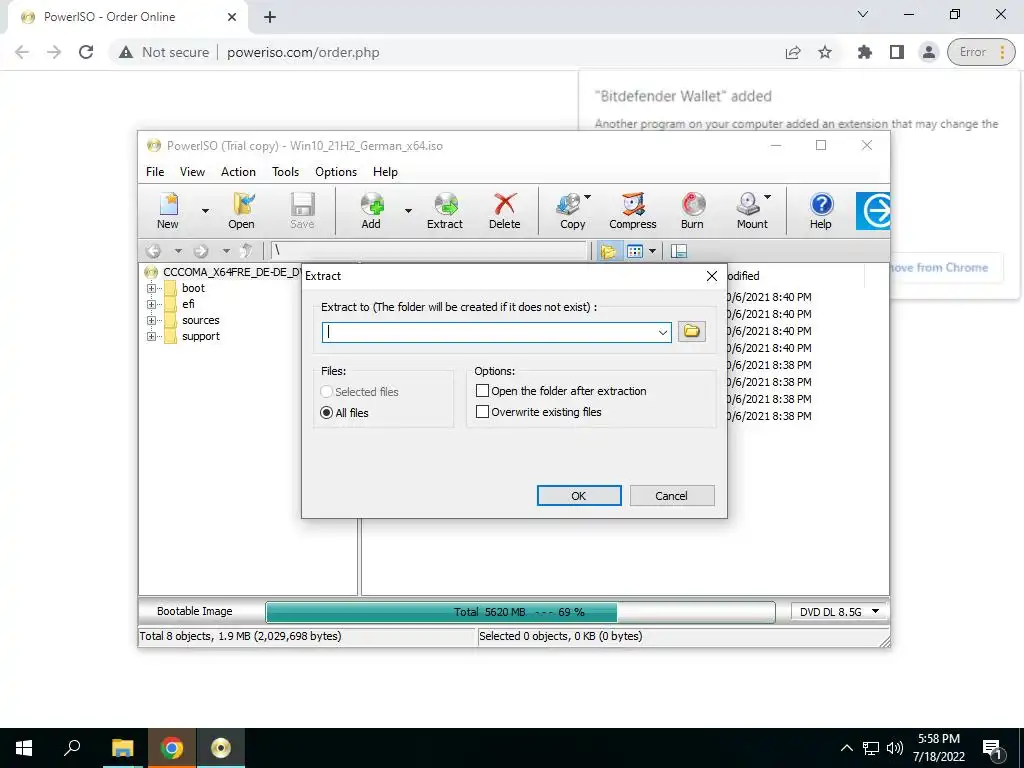The image size is (1024, 768).
Task: Click the Compress toolbar icon
Action: [x=633, y=210]
